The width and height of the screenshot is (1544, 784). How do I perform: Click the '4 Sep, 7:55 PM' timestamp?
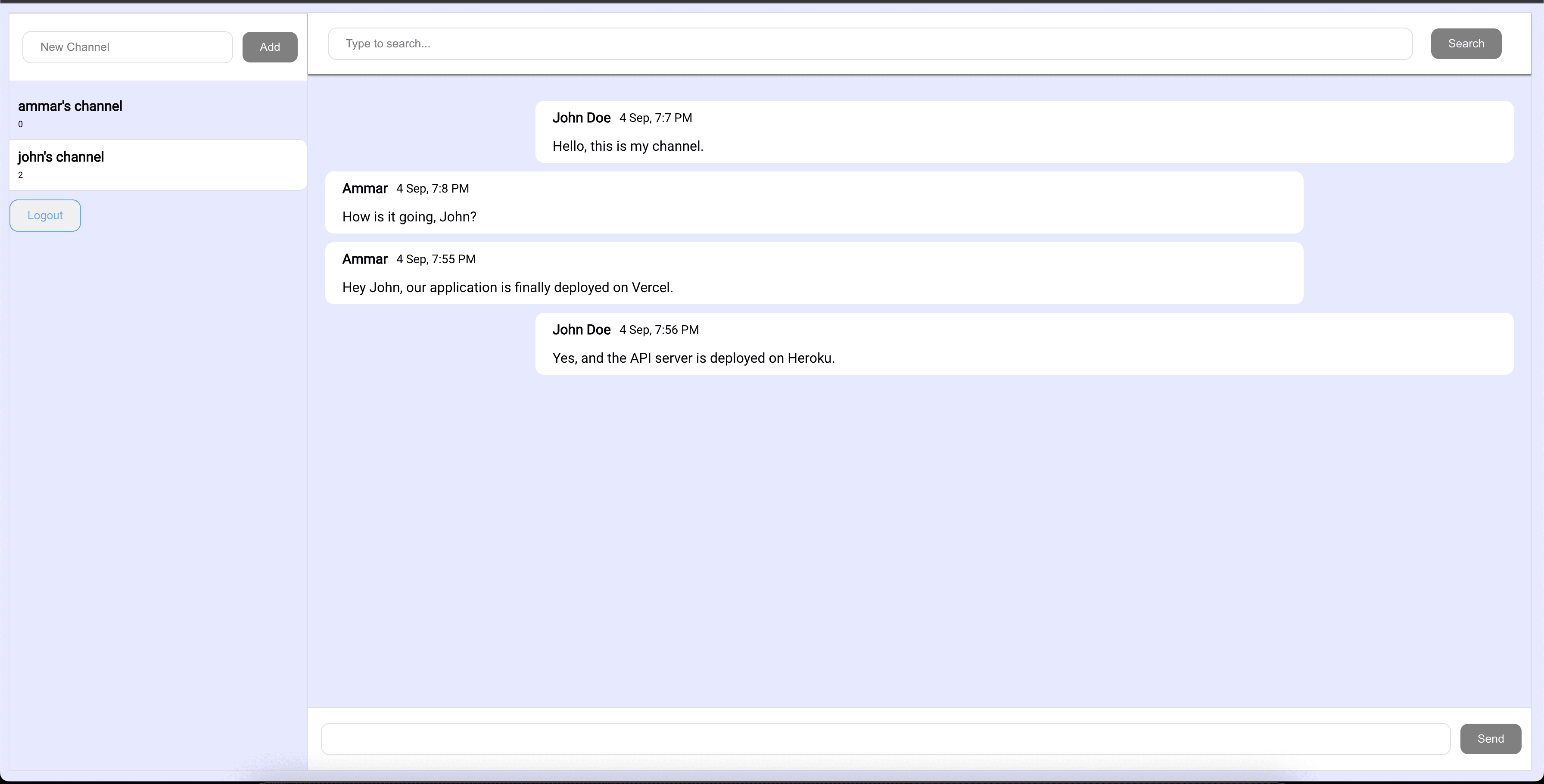436,258
